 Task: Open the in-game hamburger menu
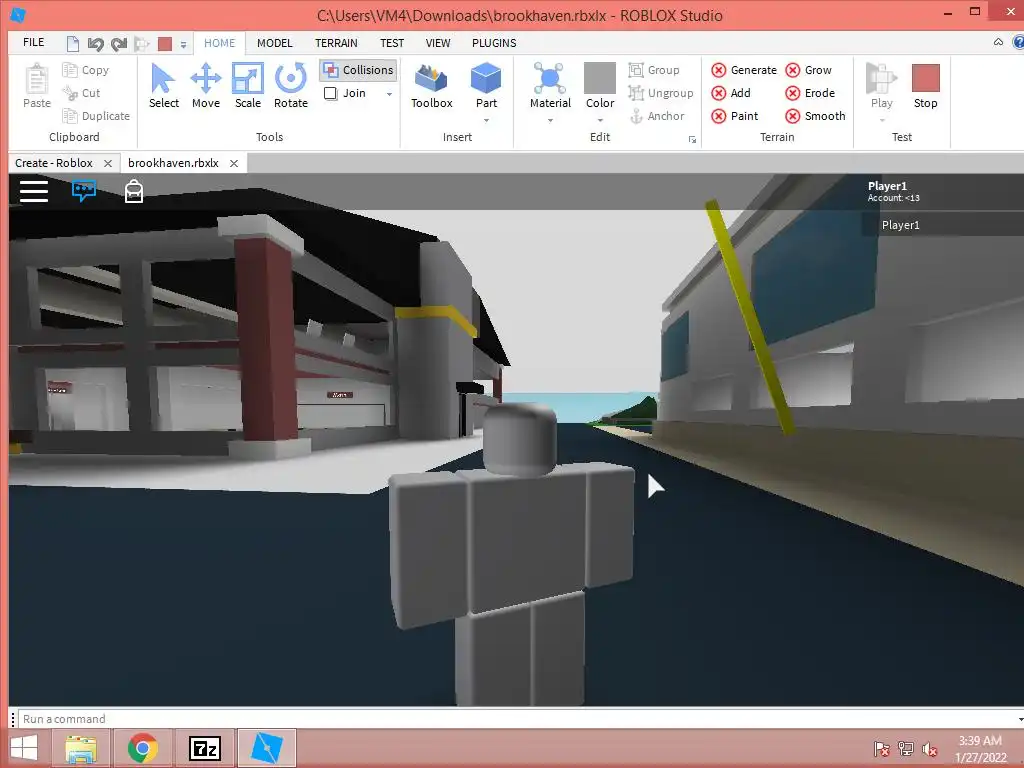click(34, 191)
